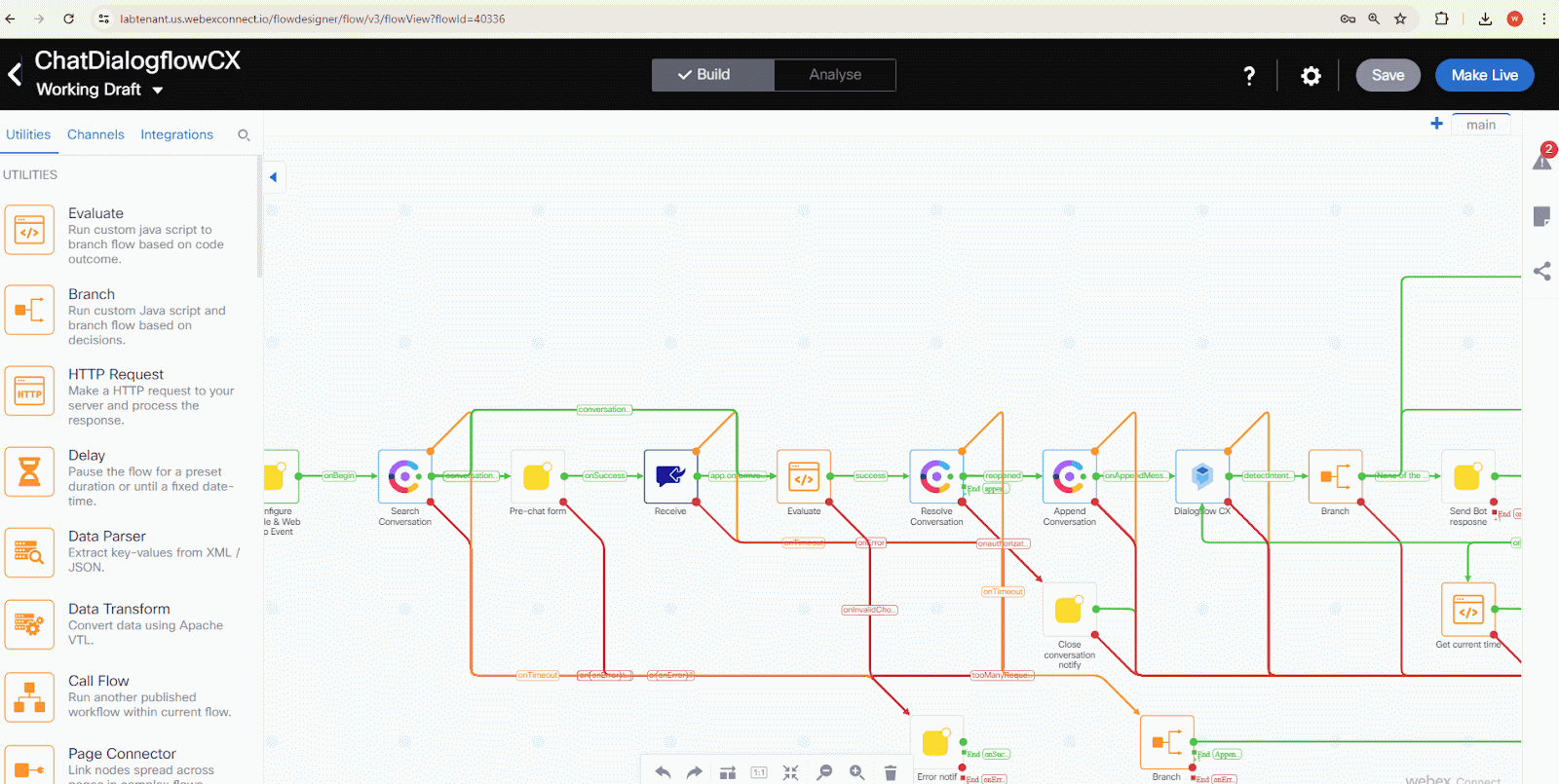Redo the last canvas action
This screenshot has width=1559, height=784.
click(695, 772)
